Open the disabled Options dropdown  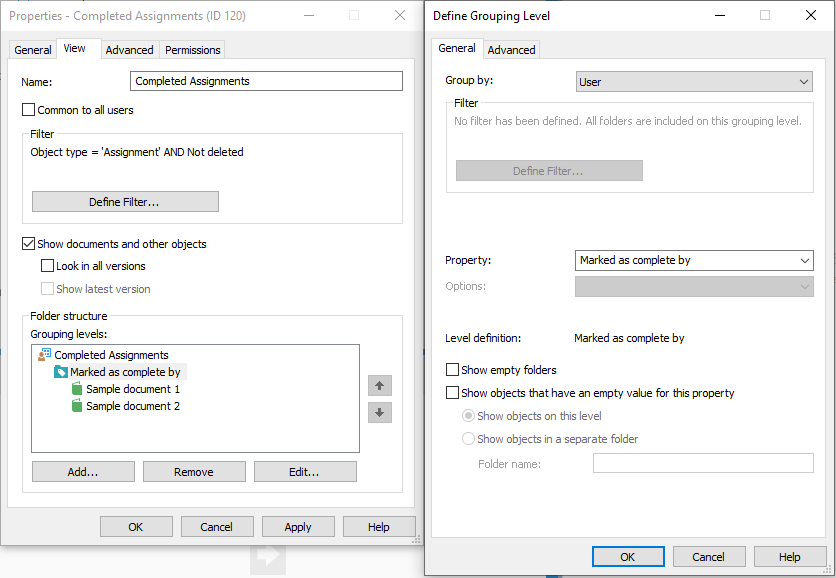tap(694, 286)
